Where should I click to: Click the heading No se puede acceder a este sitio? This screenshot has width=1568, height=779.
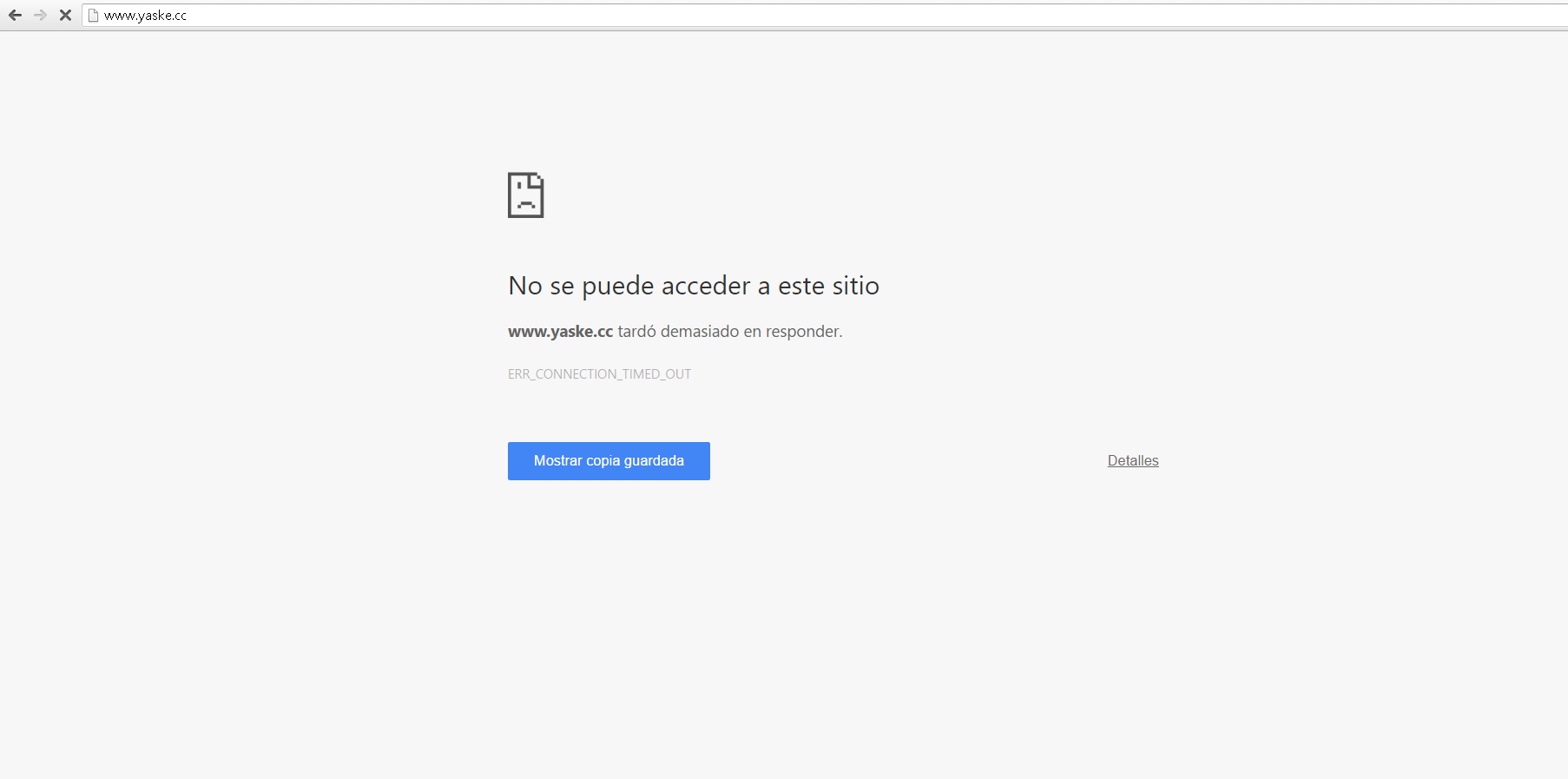click(694, 286)
